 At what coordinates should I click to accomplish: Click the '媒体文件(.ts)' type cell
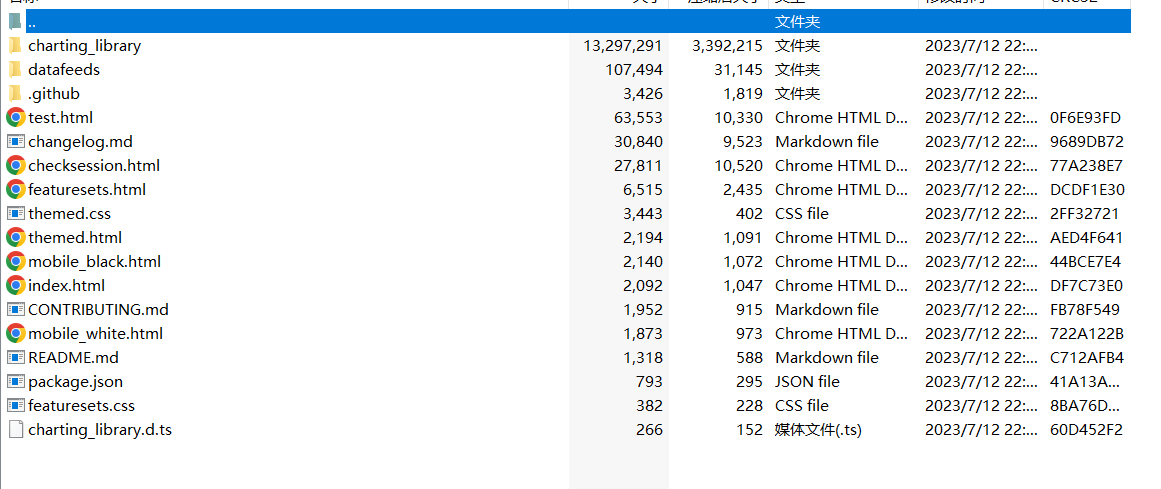[818, 430]
